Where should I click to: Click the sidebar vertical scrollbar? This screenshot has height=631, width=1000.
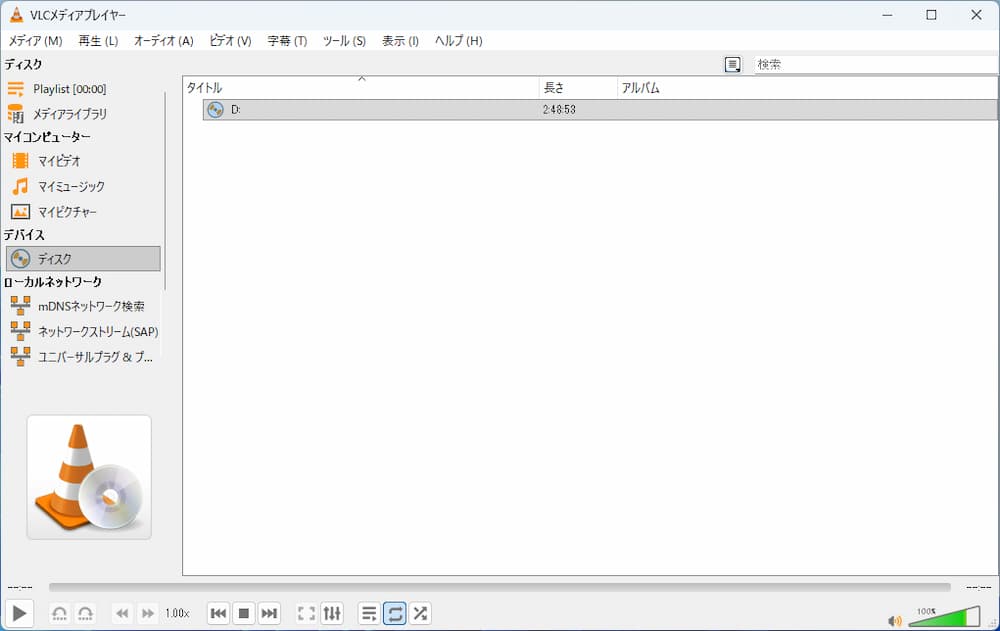click(165, 191)
